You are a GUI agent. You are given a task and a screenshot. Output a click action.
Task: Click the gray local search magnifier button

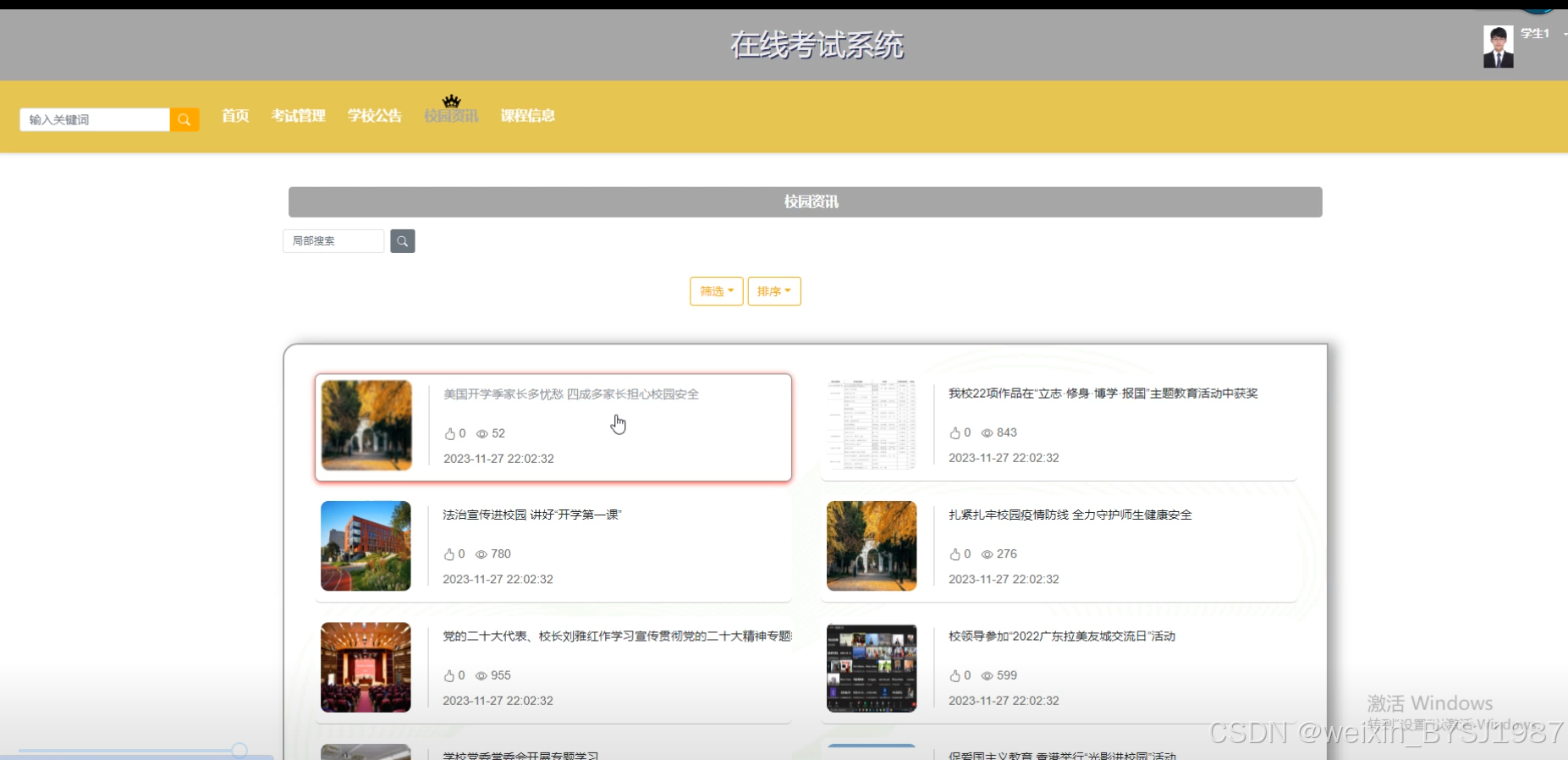point(403,241)
